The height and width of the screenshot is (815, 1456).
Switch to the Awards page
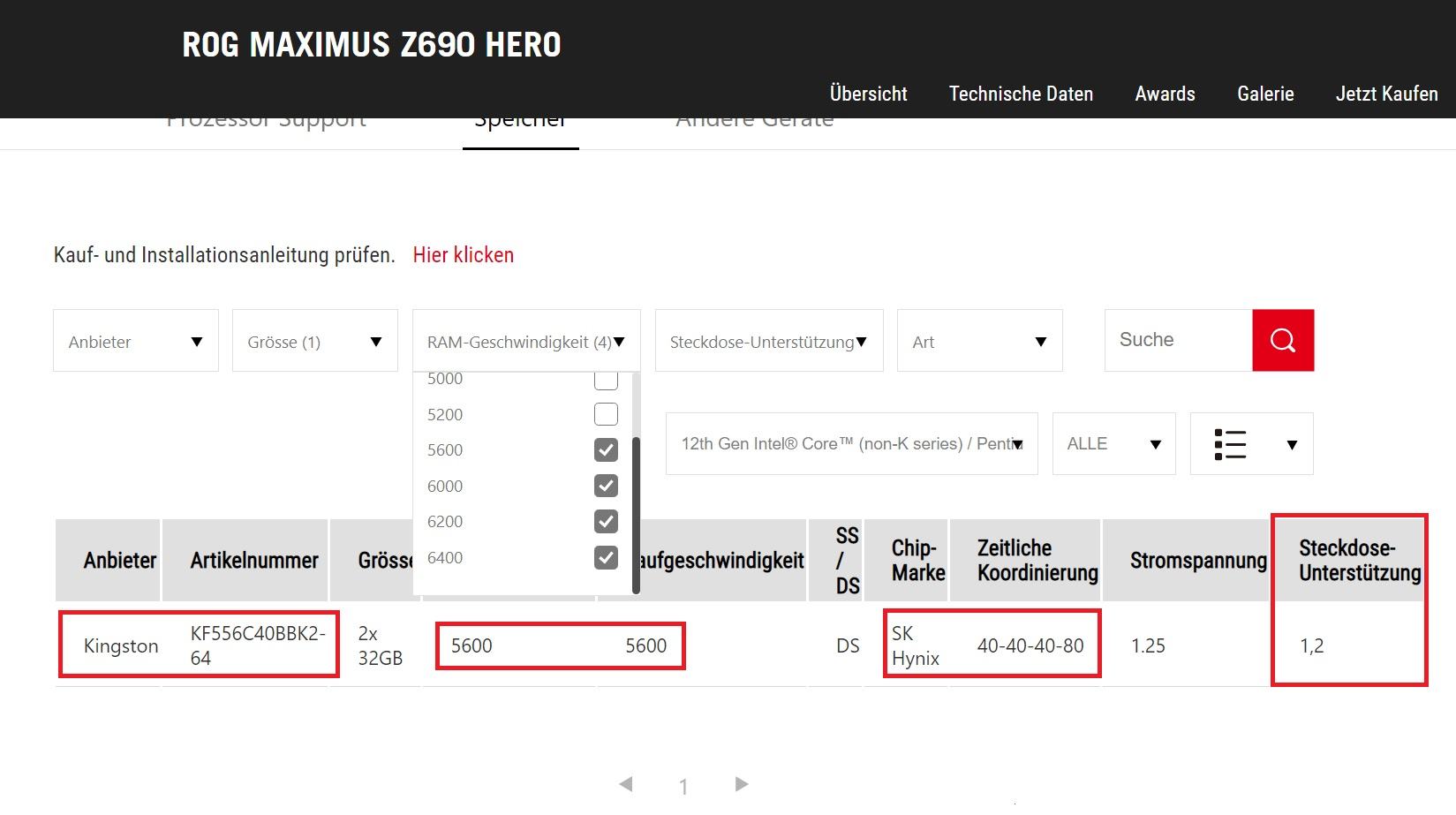coord(1165,94)
